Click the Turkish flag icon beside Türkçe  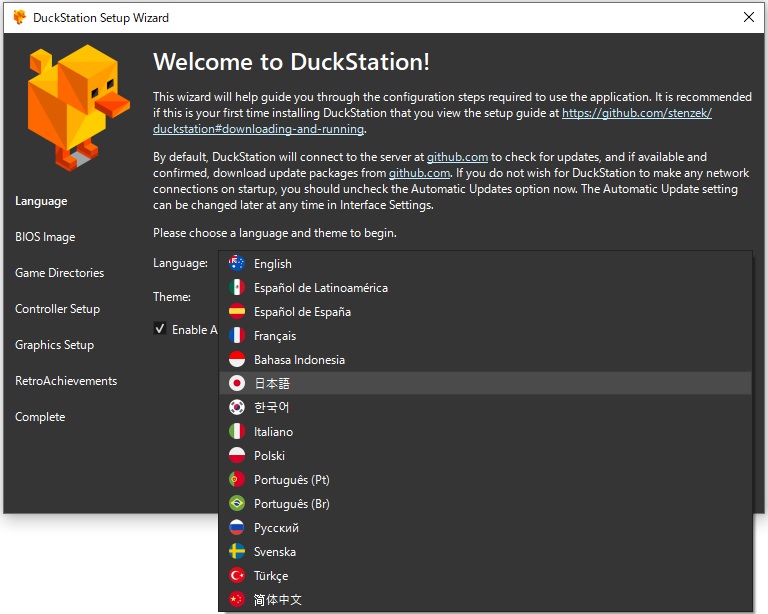pyautogui.click(x=237, y=575)
